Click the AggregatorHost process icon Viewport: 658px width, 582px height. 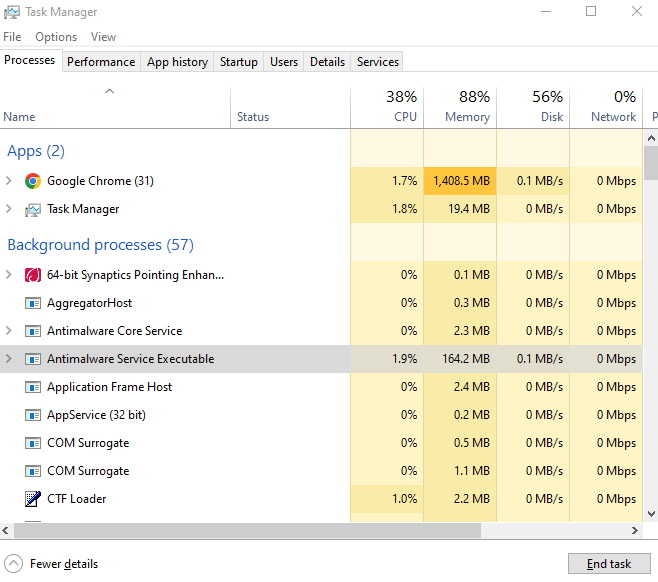coord(33,303)
